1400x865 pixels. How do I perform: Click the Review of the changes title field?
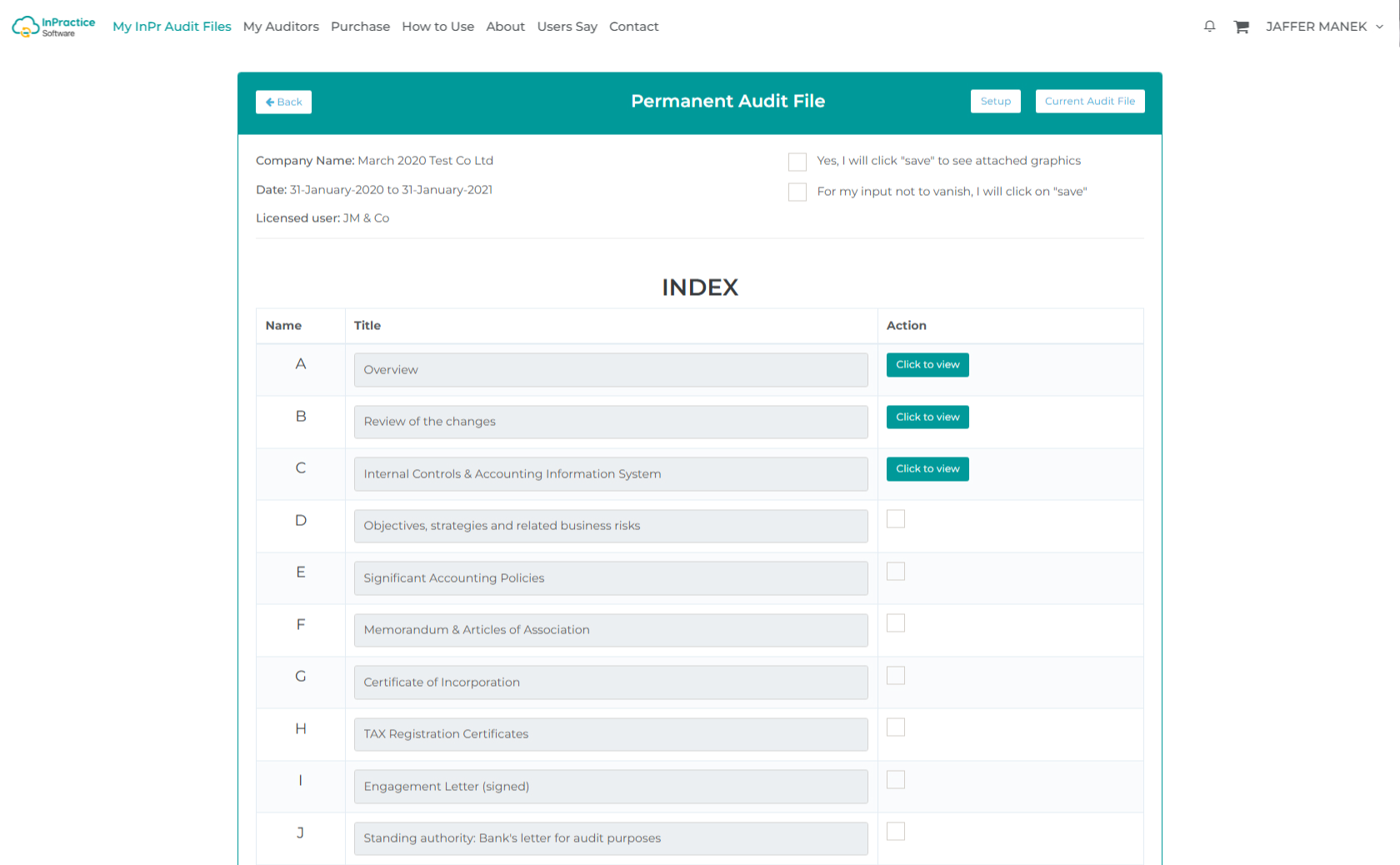click(x=610, y=422)
